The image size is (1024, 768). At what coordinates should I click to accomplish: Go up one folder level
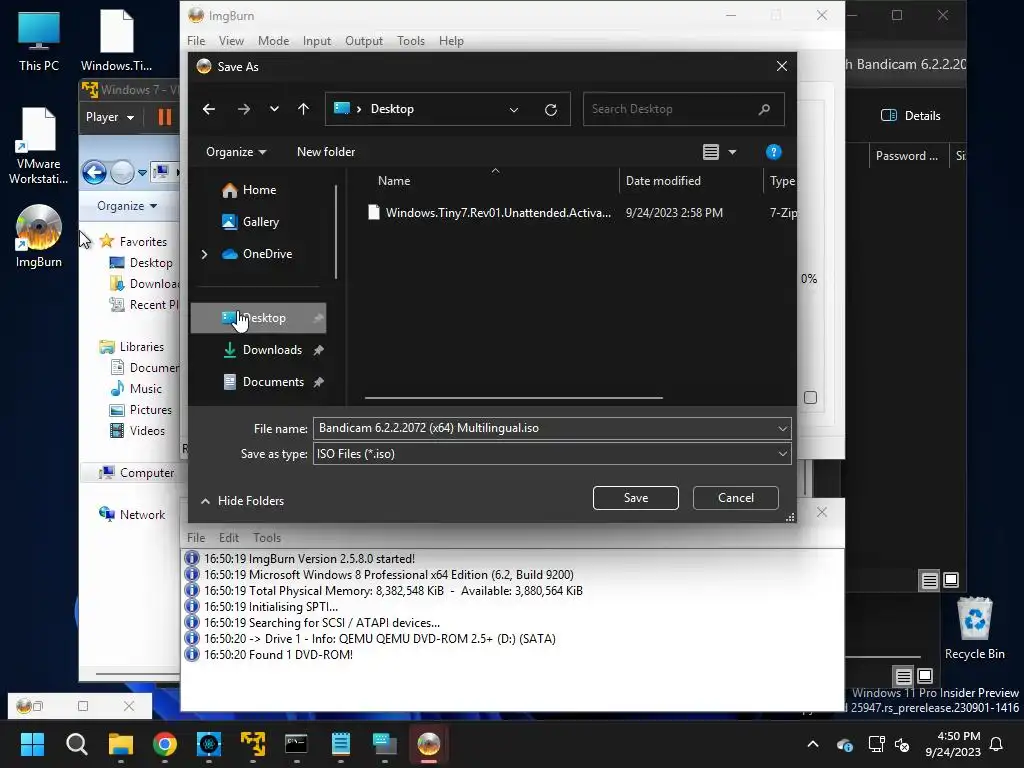[x=303, y=109]
